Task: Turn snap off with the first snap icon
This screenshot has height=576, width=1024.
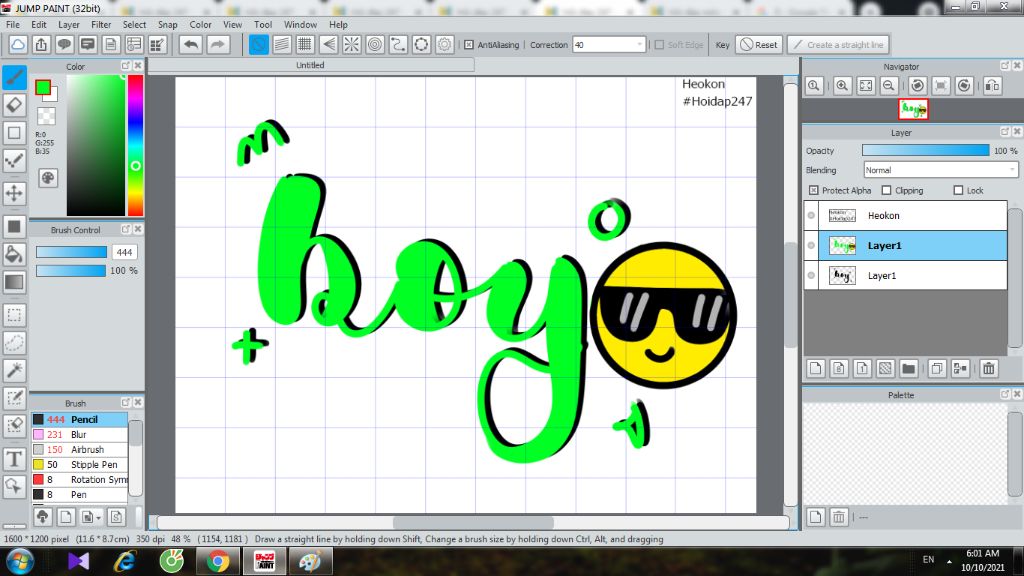Action: click(x=259, y=44)
